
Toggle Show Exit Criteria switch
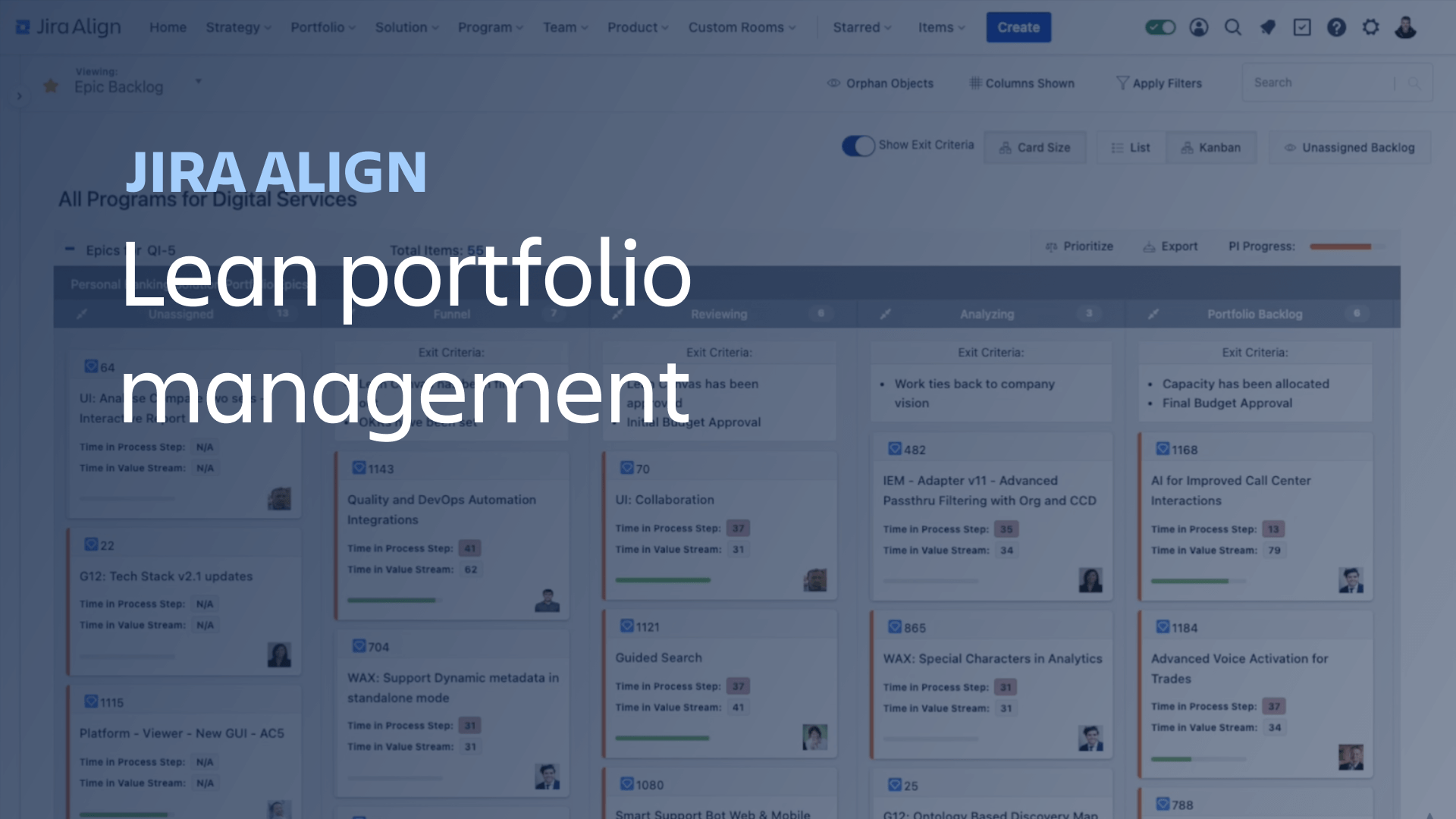click(x=858, y=146)
